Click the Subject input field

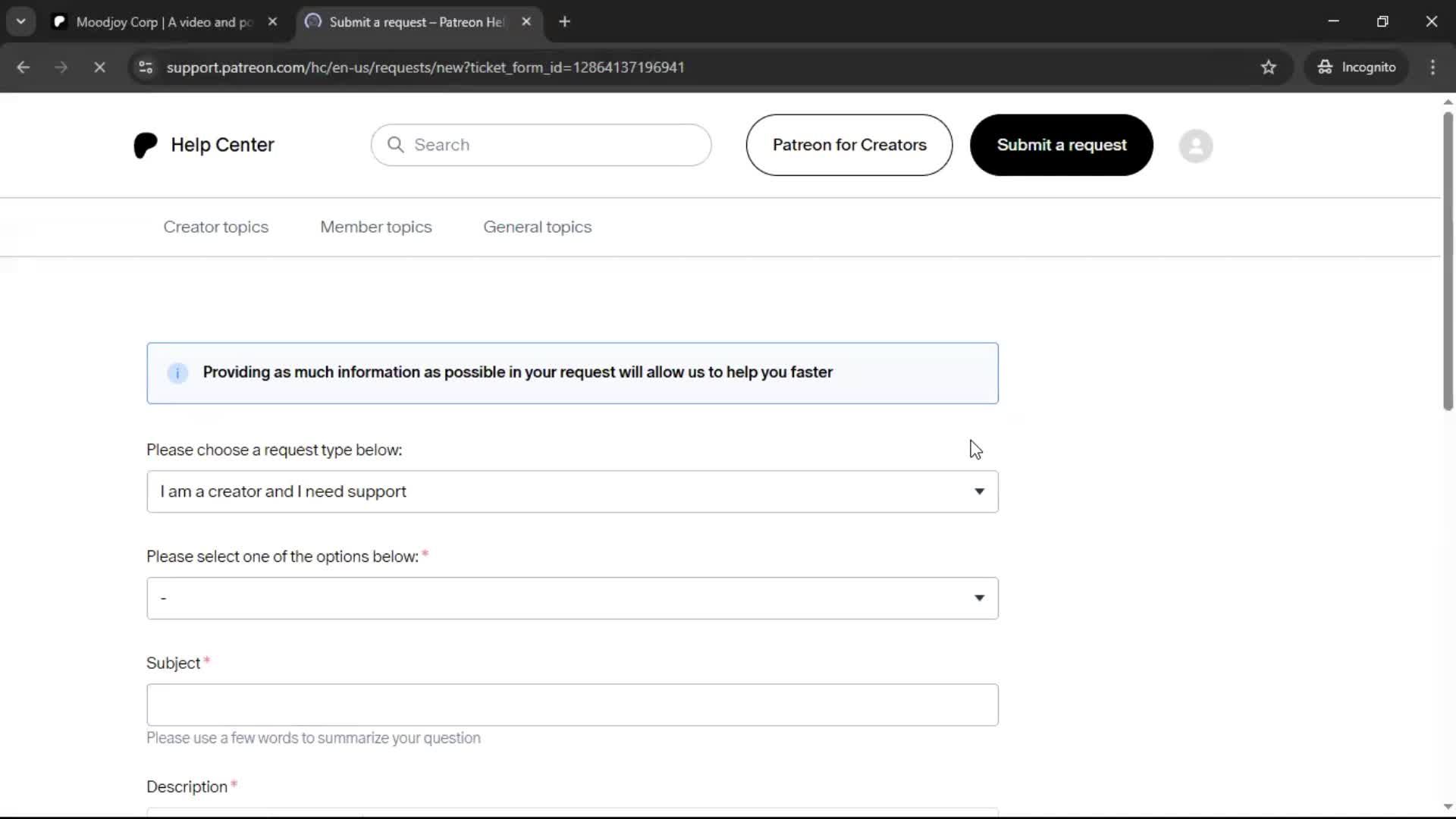point(572,704)
